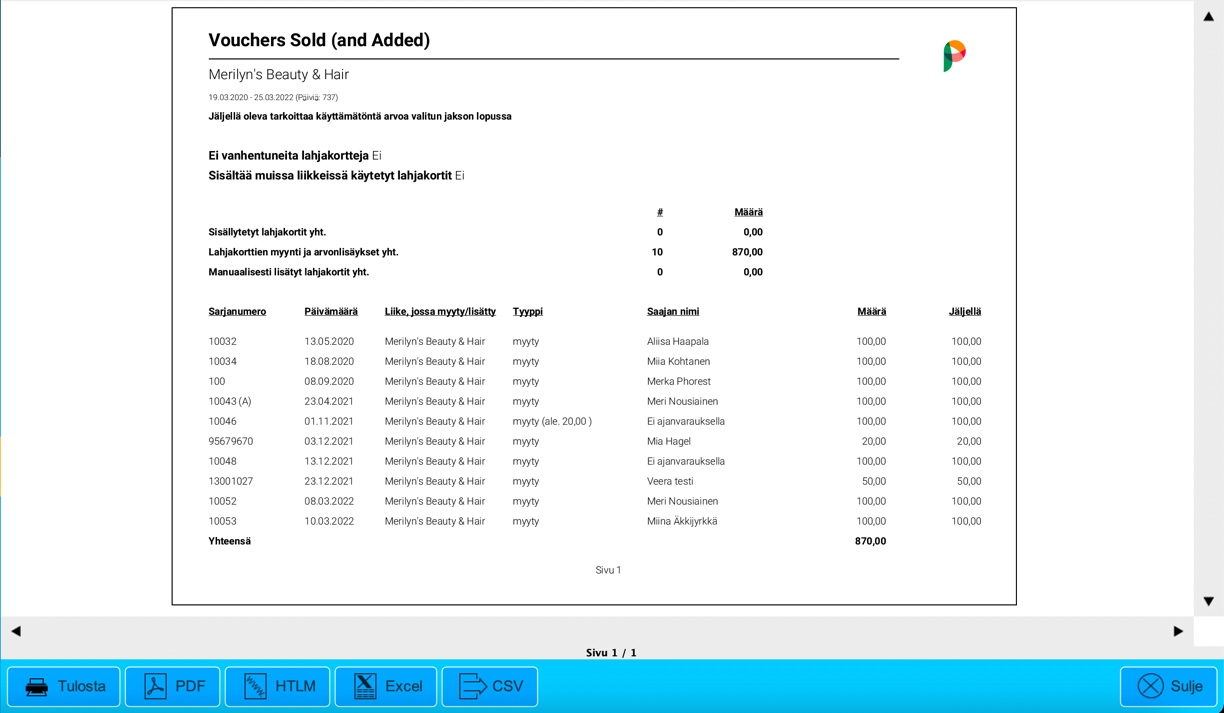The image size is (1224, 713).
Task: Click the horizontal scrollbar left arrow
Action: (16, 631)
